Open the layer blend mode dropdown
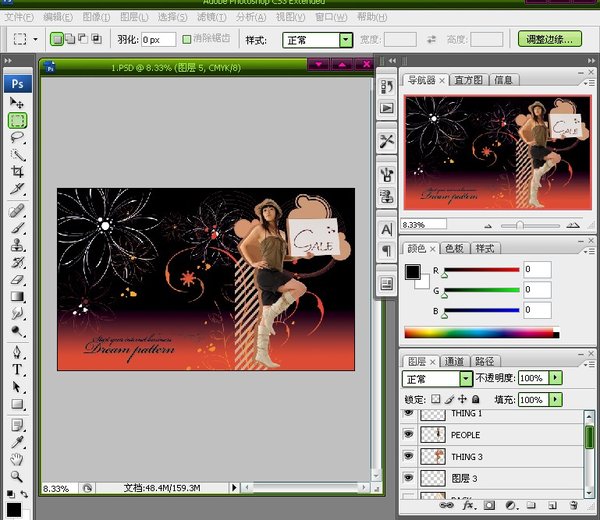Image resolution: width=600 pixels, height=520 pixels. click(437, 380)
